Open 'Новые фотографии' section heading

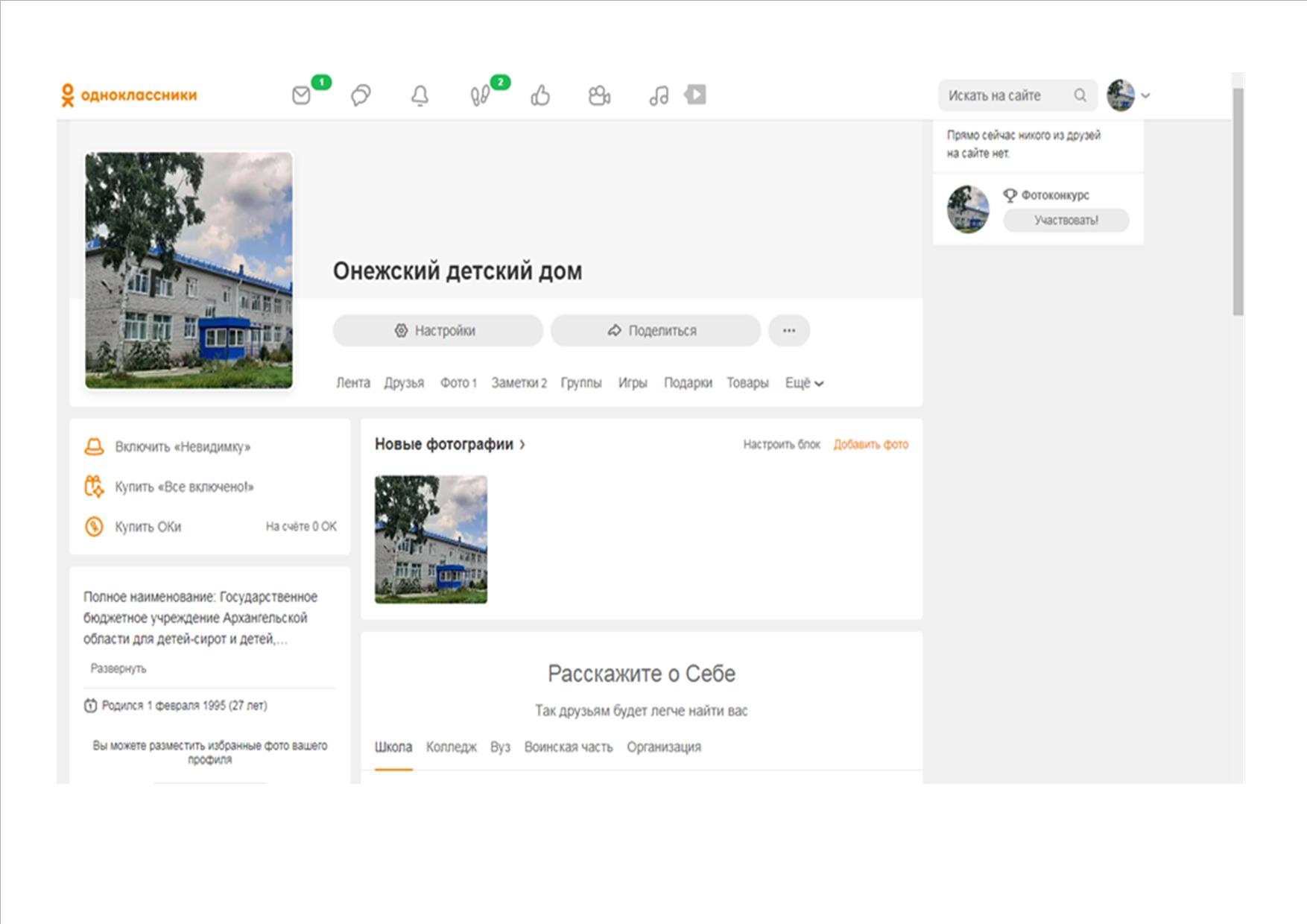(443, 444)
